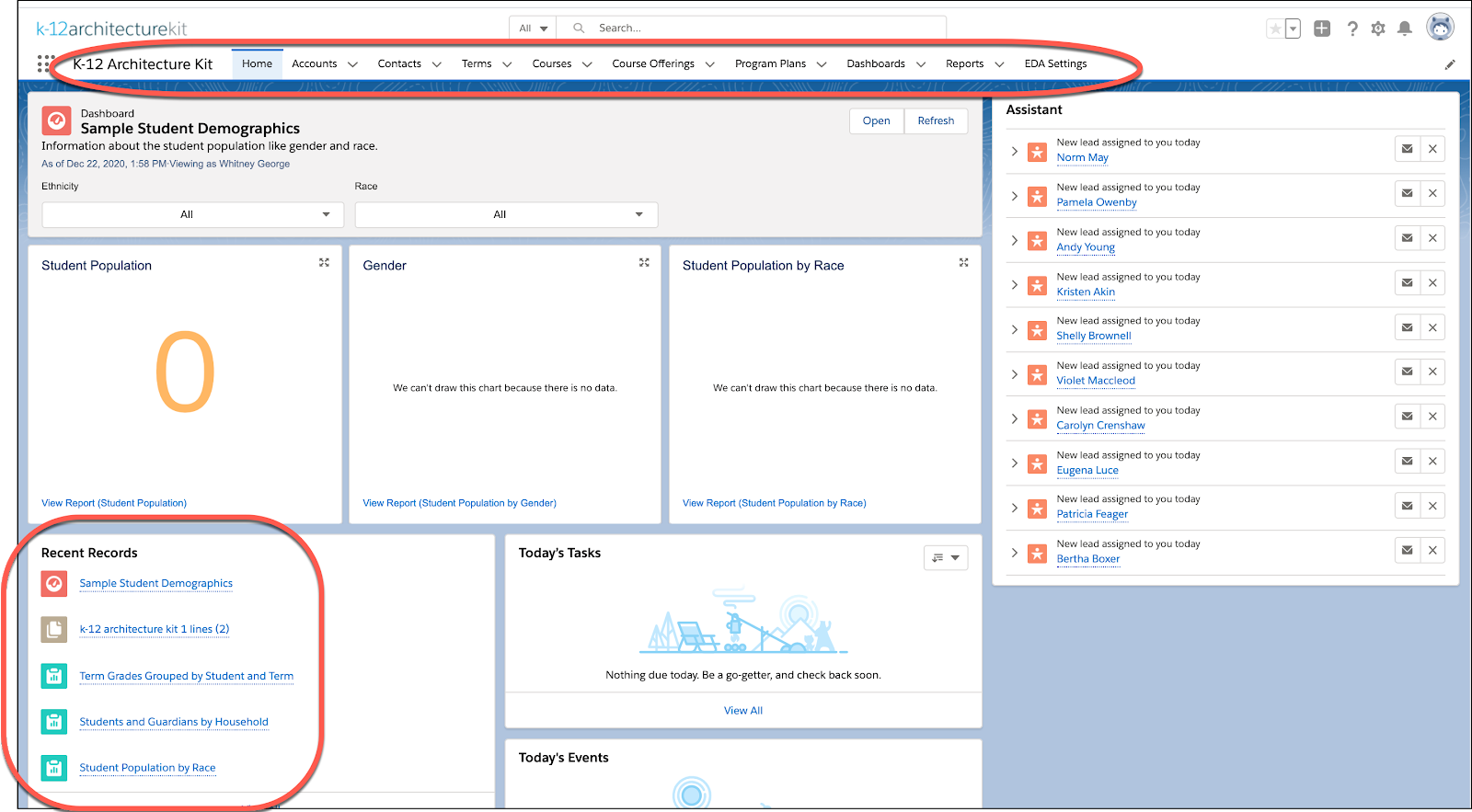Click the Favorites star icon
This screenshot has width=1472, height=812.
tap(1275, 29)
